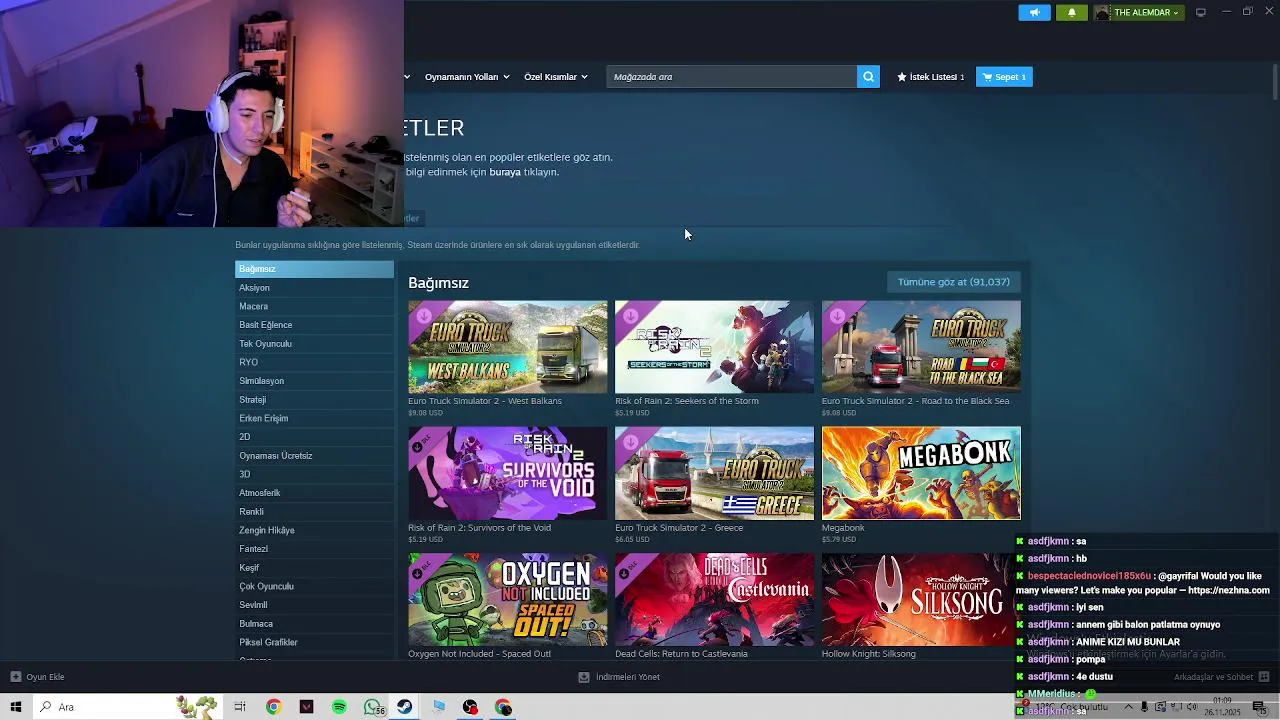1280x720 pixels.
Task: Expand Özel Kısımlar menu
Action: pyautogui.click(x=556, y=77)
